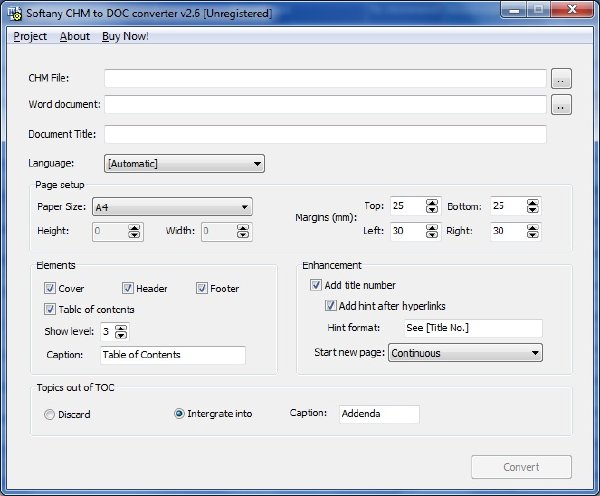
Task: Click the Top margin number field
Action: pyautogui.click(x=408, y=206)
